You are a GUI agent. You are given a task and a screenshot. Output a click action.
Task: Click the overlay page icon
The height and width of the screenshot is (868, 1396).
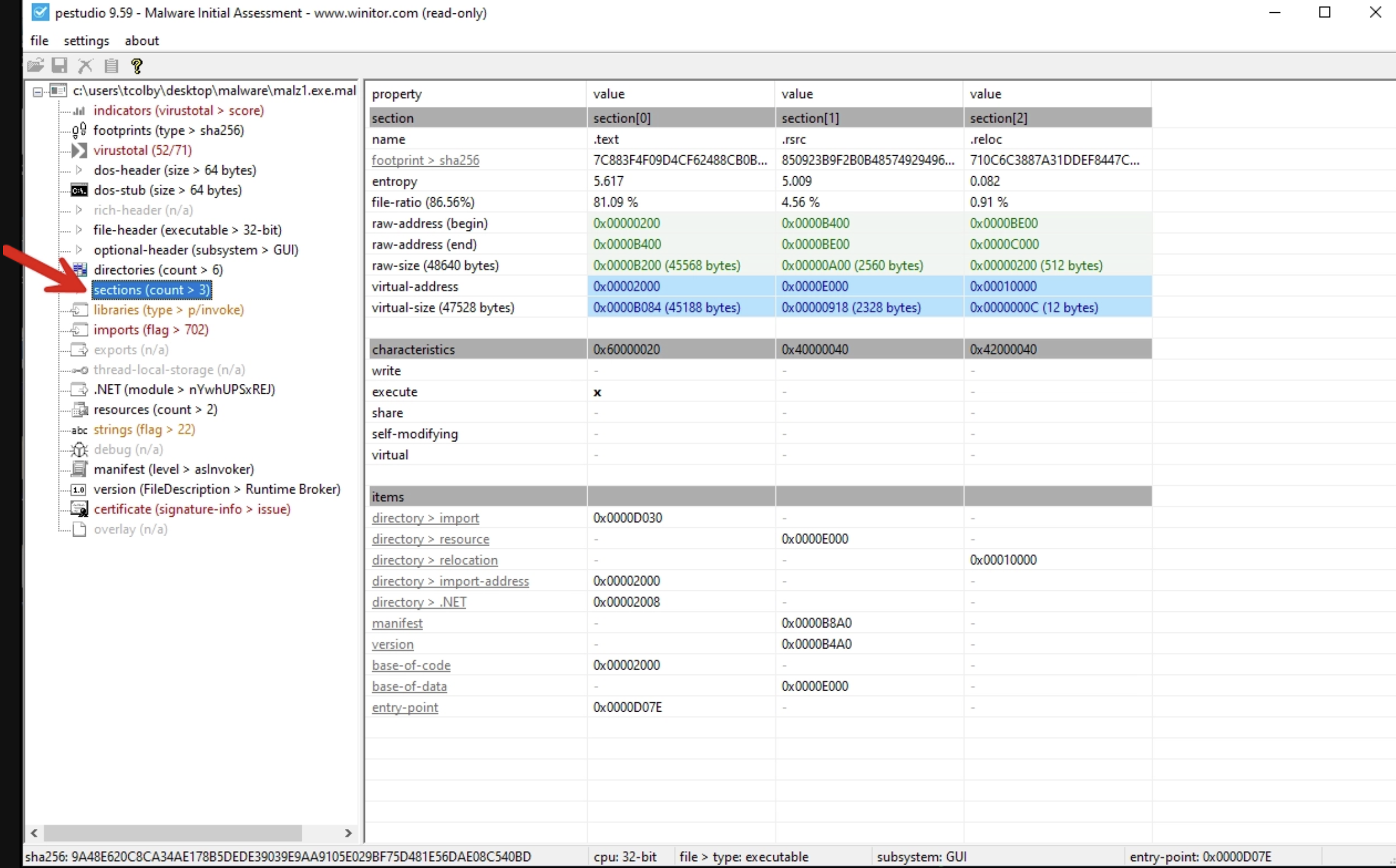(79, 529)
